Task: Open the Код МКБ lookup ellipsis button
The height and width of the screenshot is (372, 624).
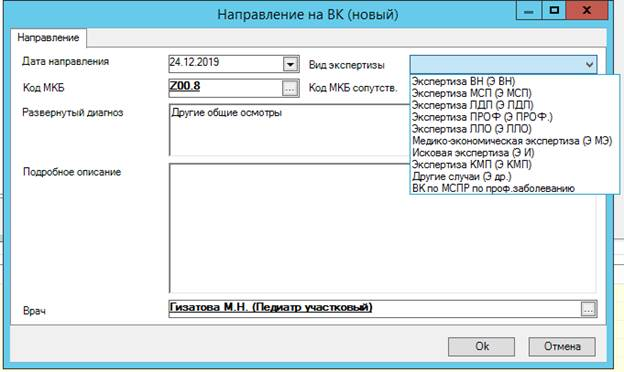Action: (290, 88)
